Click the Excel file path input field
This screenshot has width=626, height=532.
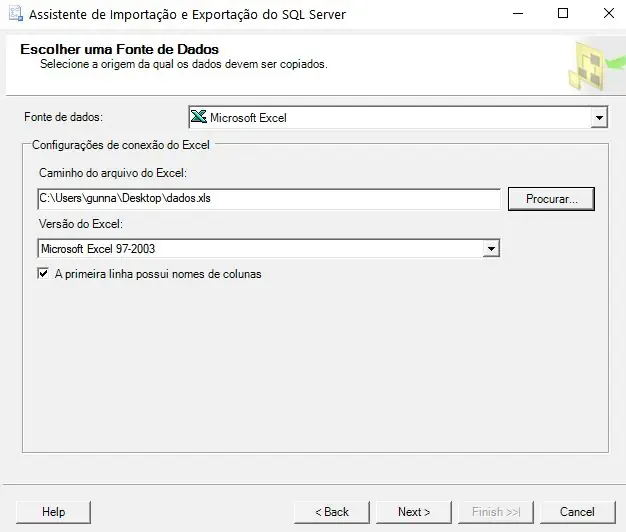(x=269, y=199)
